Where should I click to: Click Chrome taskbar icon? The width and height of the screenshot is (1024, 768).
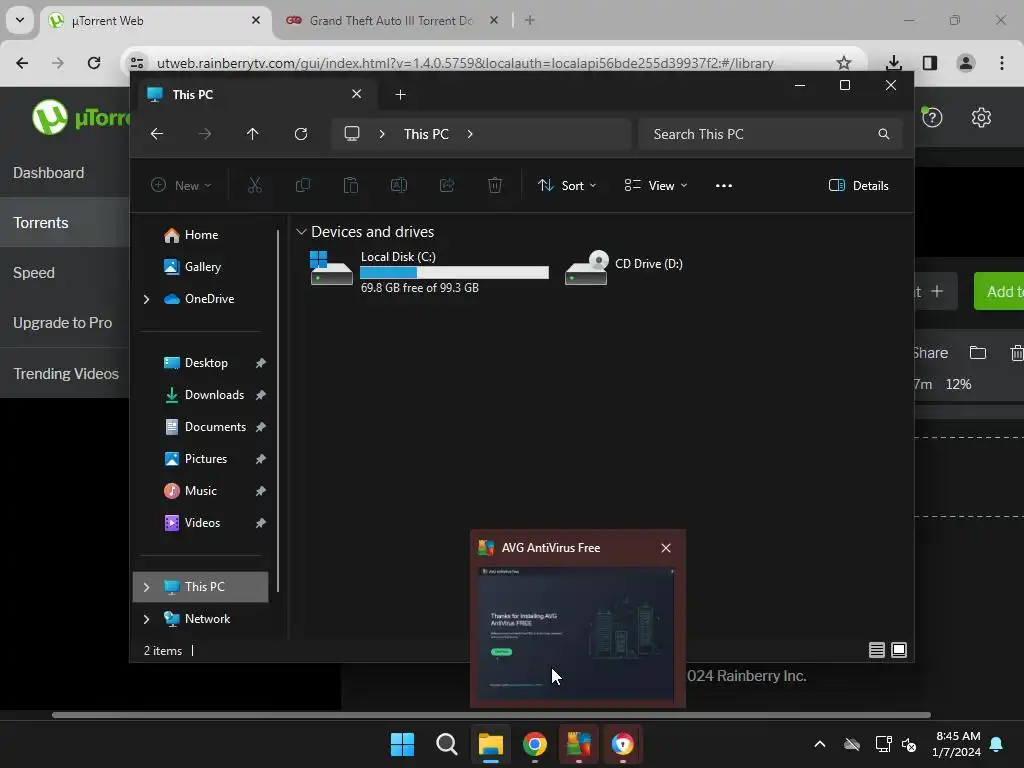coord(534,744)
